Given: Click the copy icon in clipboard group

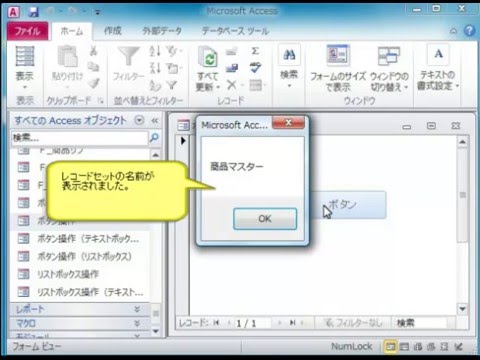Looking at the screenshot, I should (x=93, y=67).
